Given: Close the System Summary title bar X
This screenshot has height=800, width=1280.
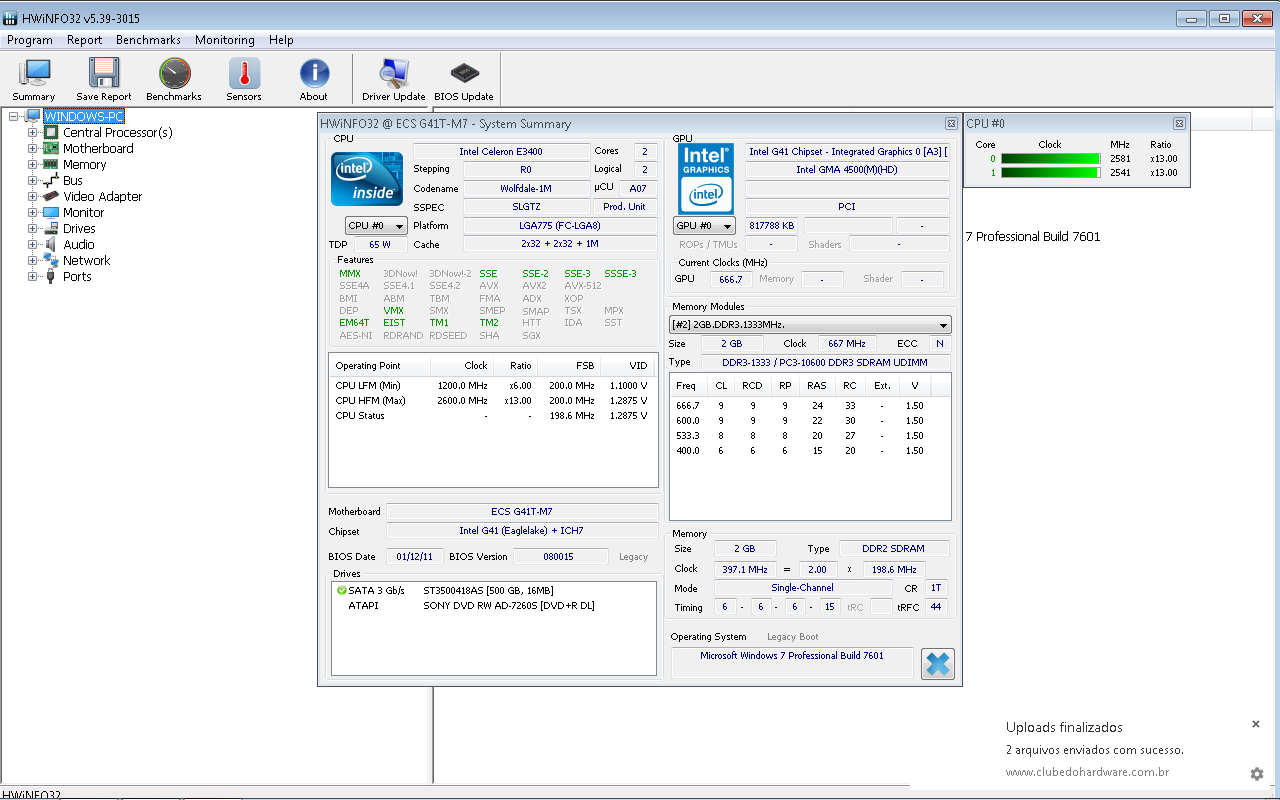Looking at the screenshot, I should (x=951, y=124).
